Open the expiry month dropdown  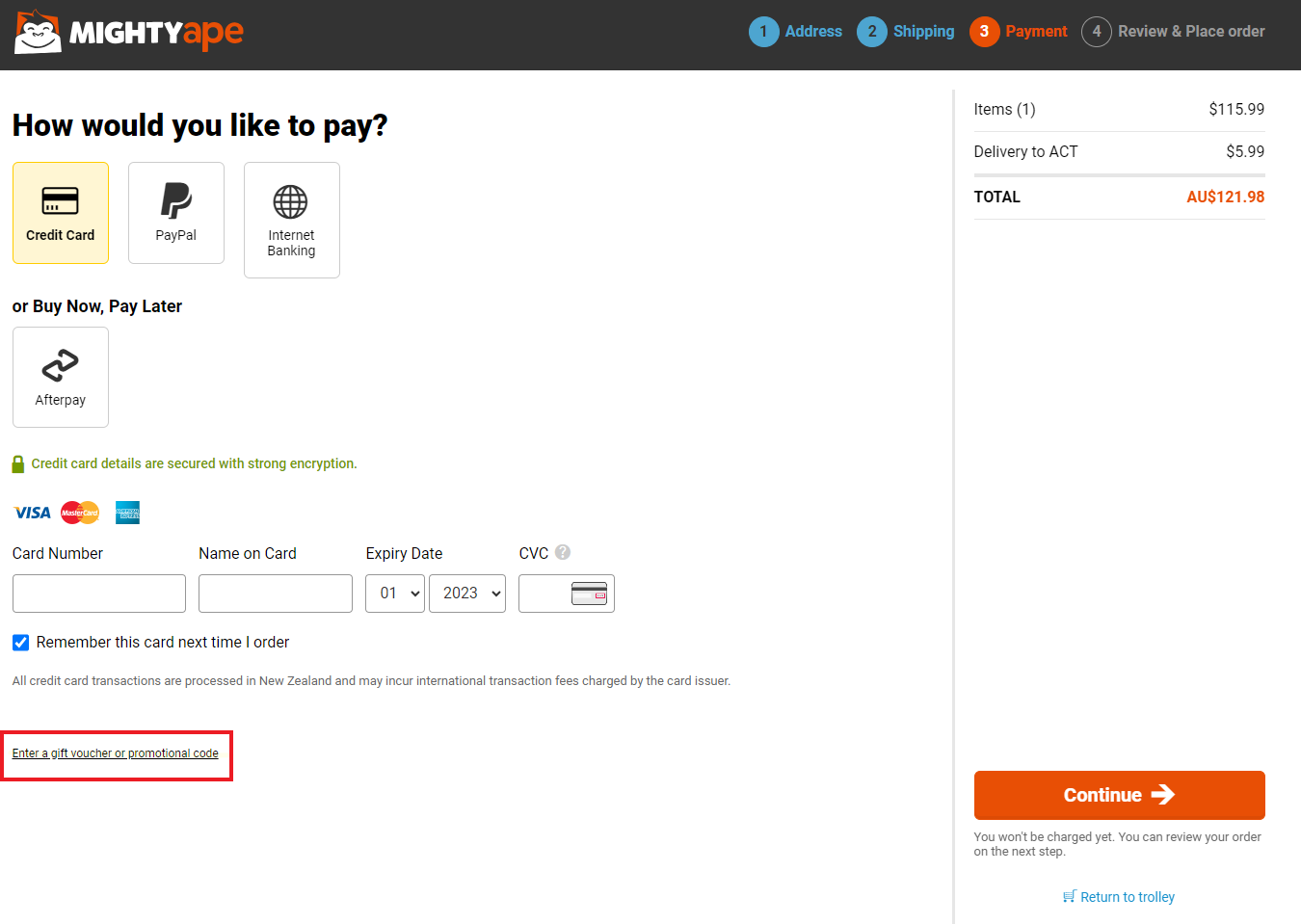point(395,594)
